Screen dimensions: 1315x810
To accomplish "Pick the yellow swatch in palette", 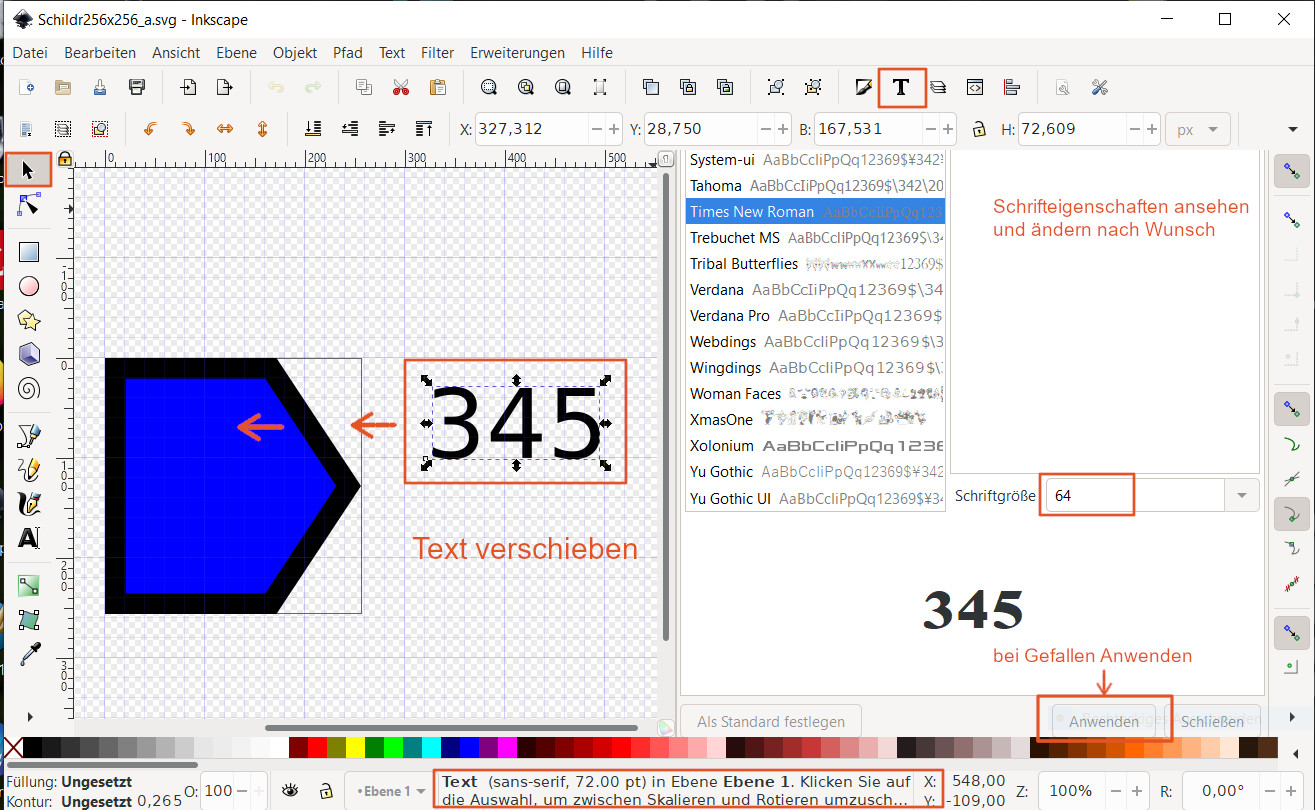I will 354,748.
